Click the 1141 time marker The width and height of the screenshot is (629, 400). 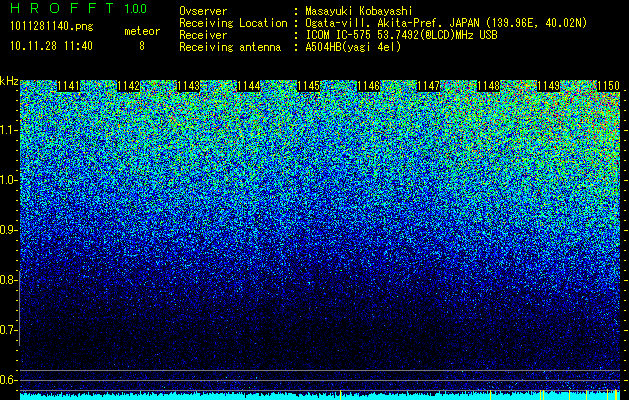[x=69, y=86]
